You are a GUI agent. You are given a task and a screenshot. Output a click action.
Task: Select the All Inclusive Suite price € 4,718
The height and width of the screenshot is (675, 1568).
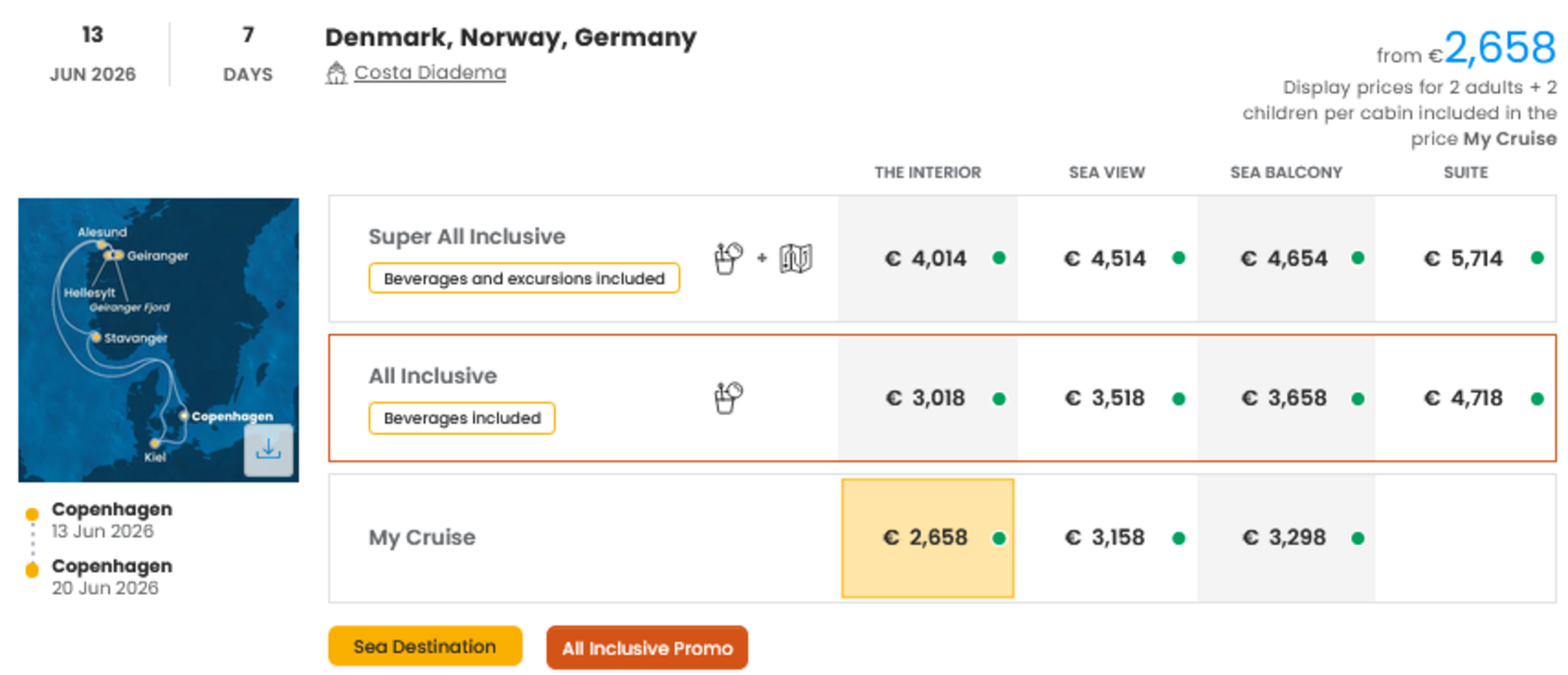(x=1463, y=398)
